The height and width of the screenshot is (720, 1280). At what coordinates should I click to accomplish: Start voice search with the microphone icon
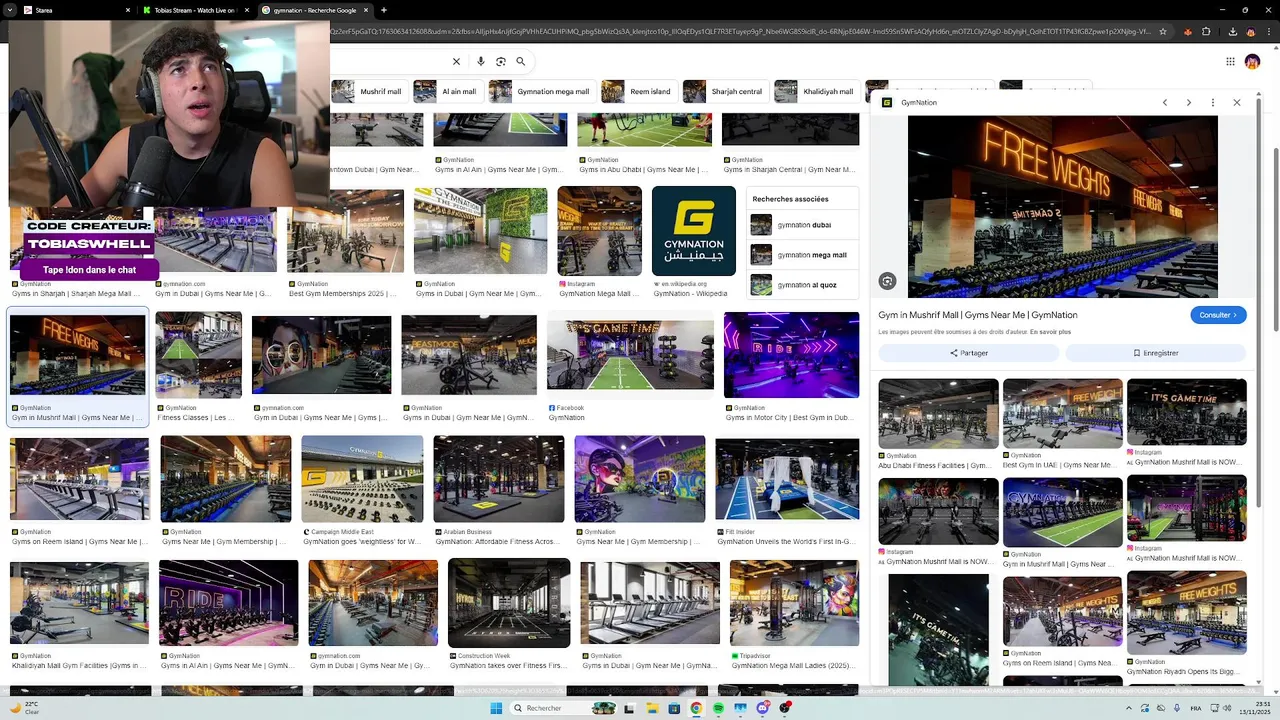point(481,61)
